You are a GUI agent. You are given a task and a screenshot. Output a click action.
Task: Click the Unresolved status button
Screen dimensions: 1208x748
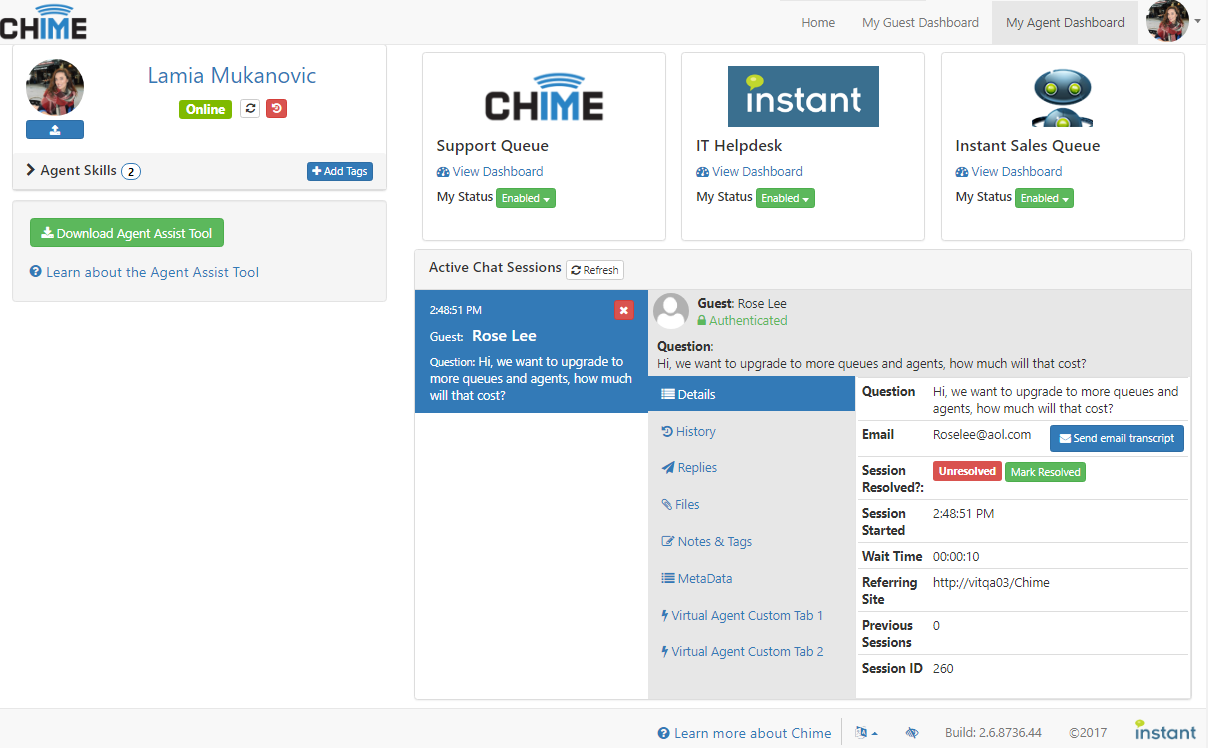pos(967,471)
